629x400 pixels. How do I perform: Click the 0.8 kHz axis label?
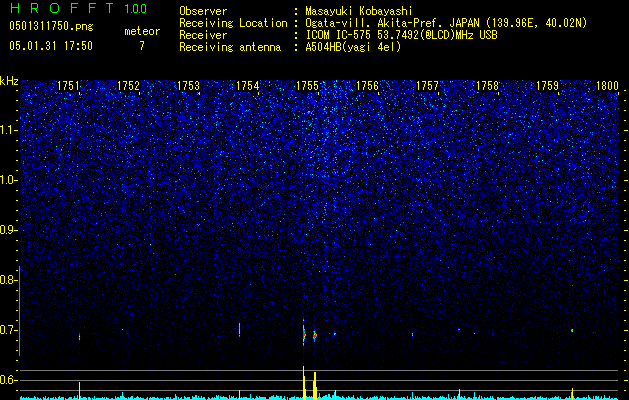pyautogui.click(x=8, y=280)
